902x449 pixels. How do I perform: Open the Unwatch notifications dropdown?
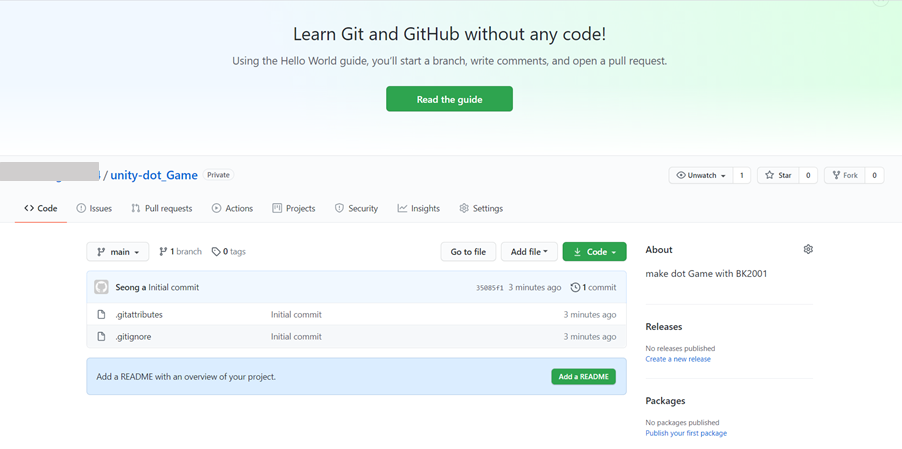coord(701,175)
